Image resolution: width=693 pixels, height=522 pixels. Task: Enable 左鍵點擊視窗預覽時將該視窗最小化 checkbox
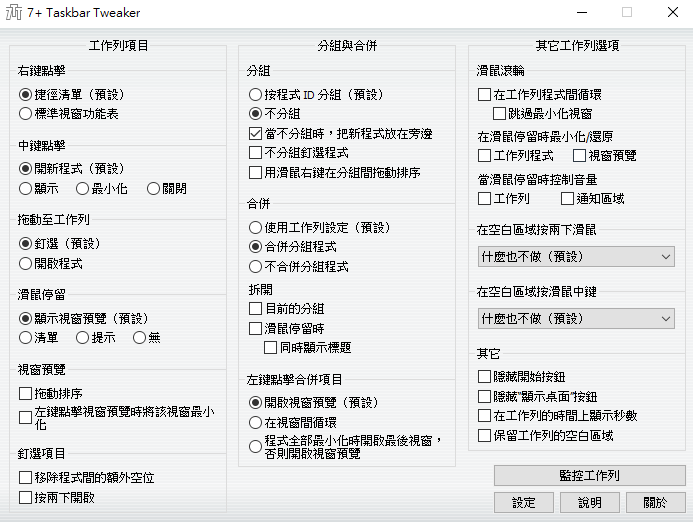[117, 418]
